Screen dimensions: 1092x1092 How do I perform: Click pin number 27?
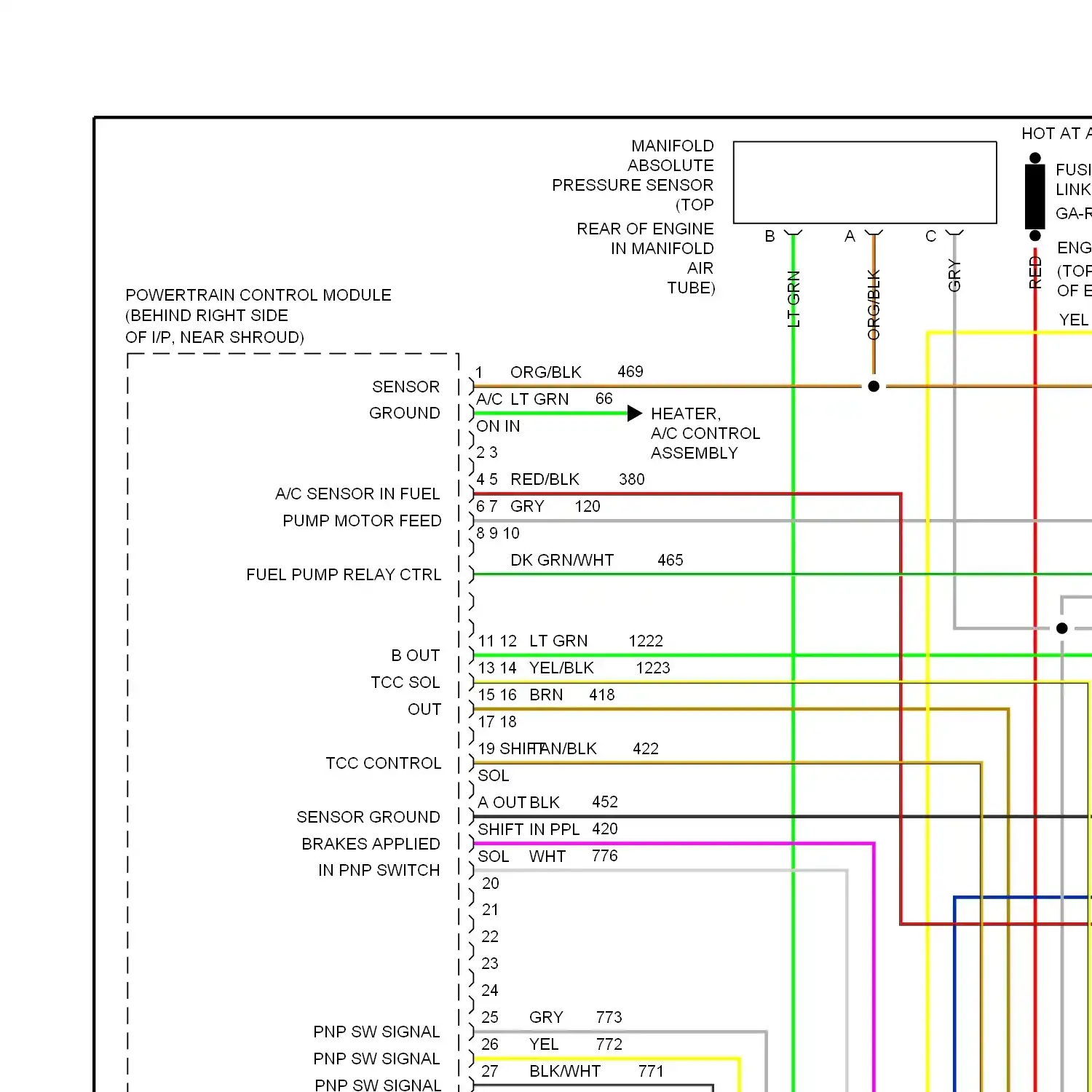(x=490, y=1071)
